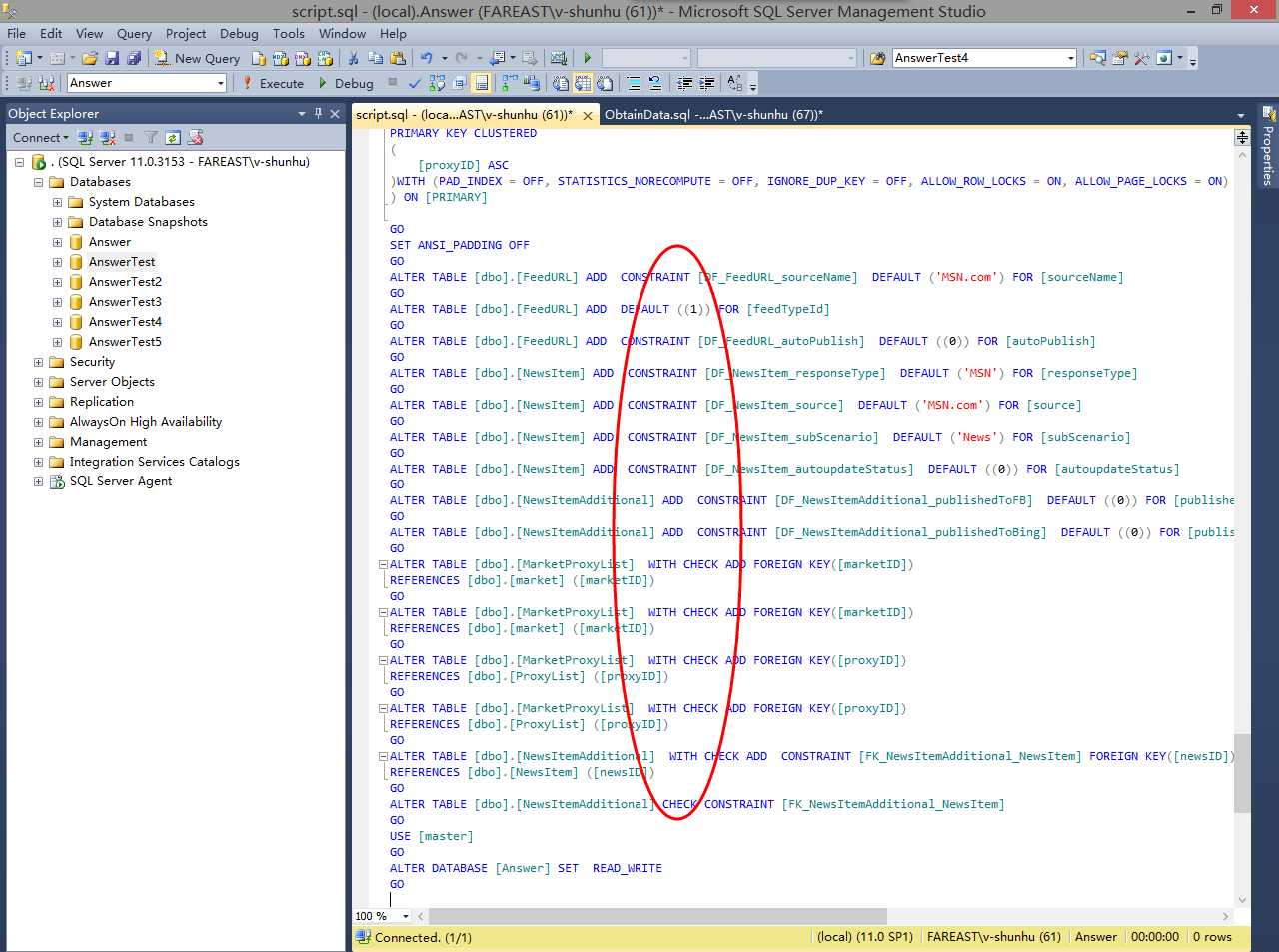Click the Increase Indent icon
Viewport: 1279px width, 952px height.
707,83
